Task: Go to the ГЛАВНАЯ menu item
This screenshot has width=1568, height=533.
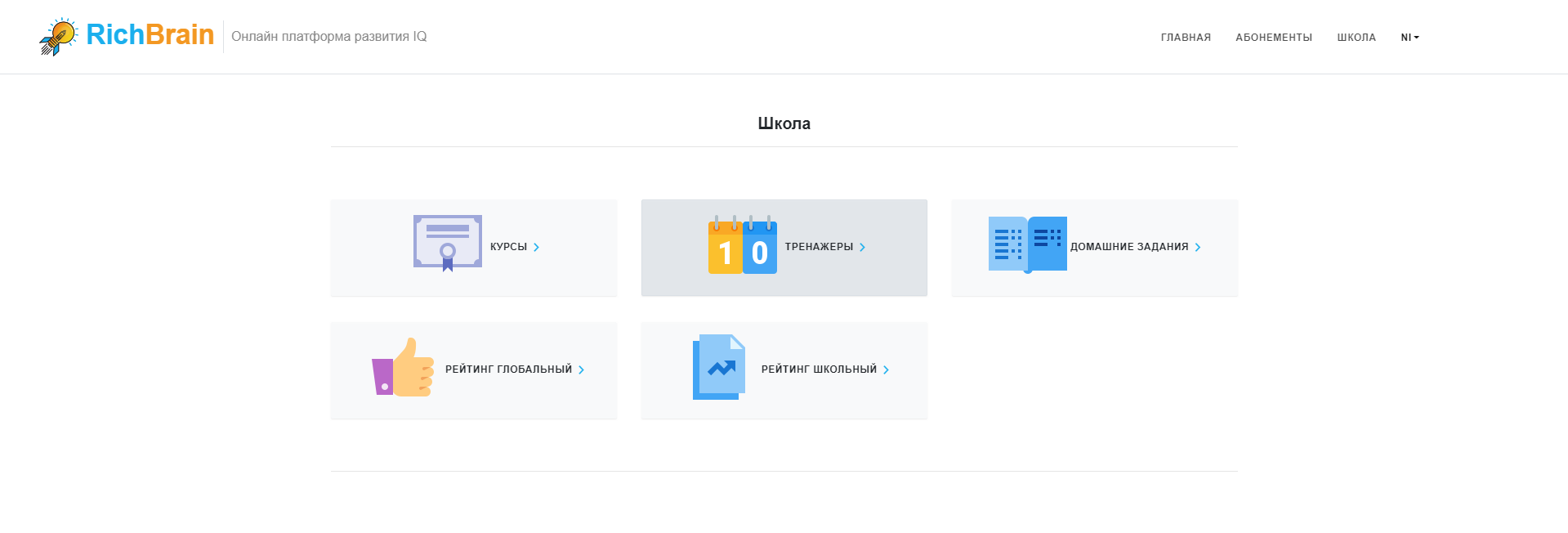Action: tap(1186, 38)
